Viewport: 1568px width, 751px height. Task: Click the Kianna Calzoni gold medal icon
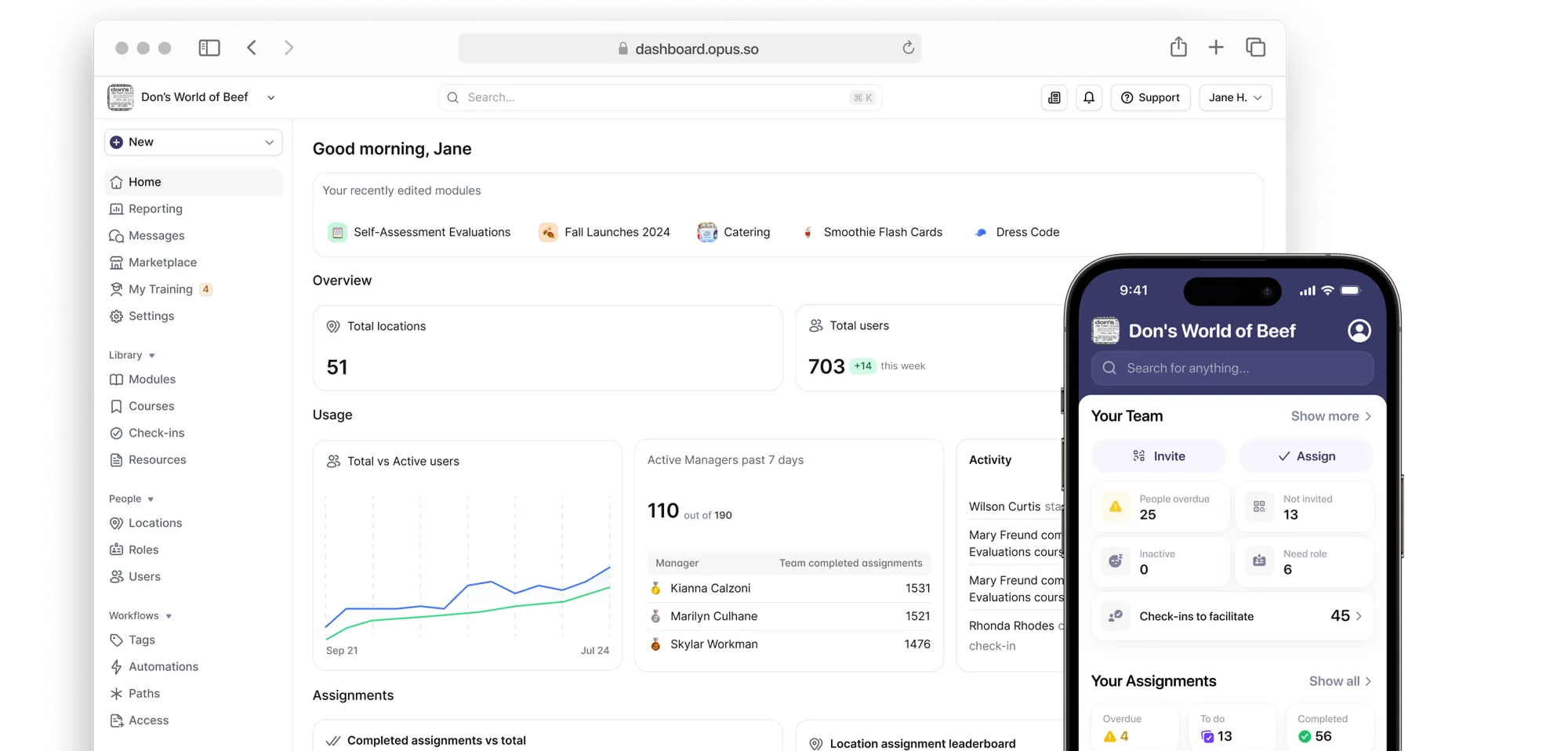[x=655, y=588]
